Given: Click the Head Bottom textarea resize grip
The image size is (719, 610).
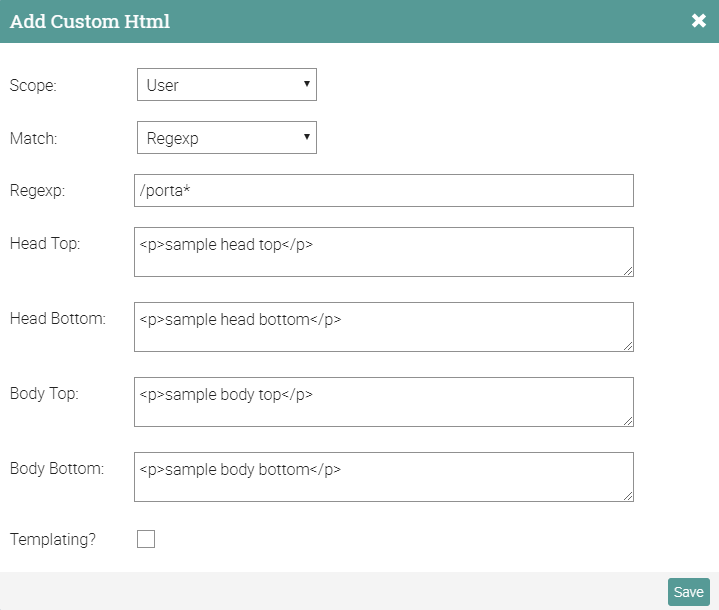Looking at the screenshot, I should click(627, 345).
